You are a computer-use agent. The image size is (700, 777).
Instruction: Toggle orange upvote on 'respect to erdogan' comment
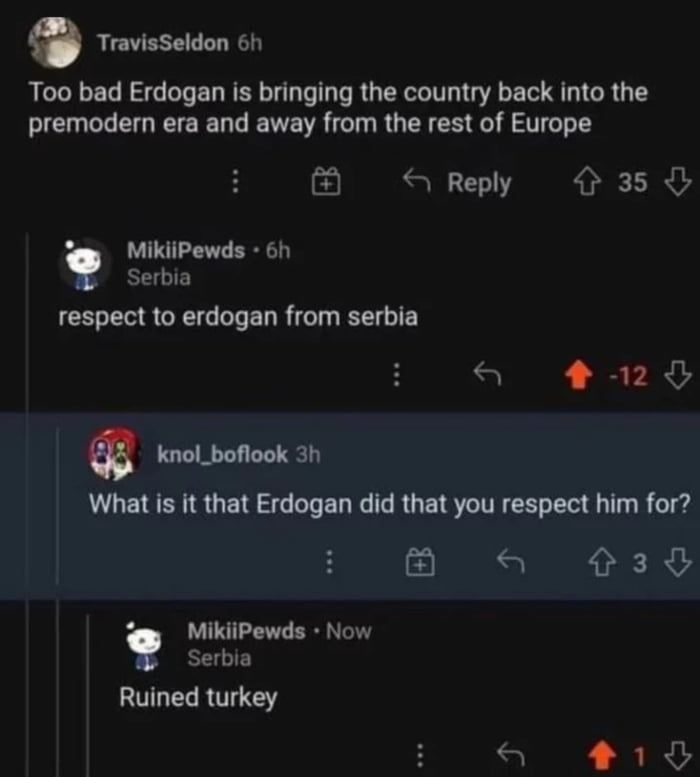[579, 375]
